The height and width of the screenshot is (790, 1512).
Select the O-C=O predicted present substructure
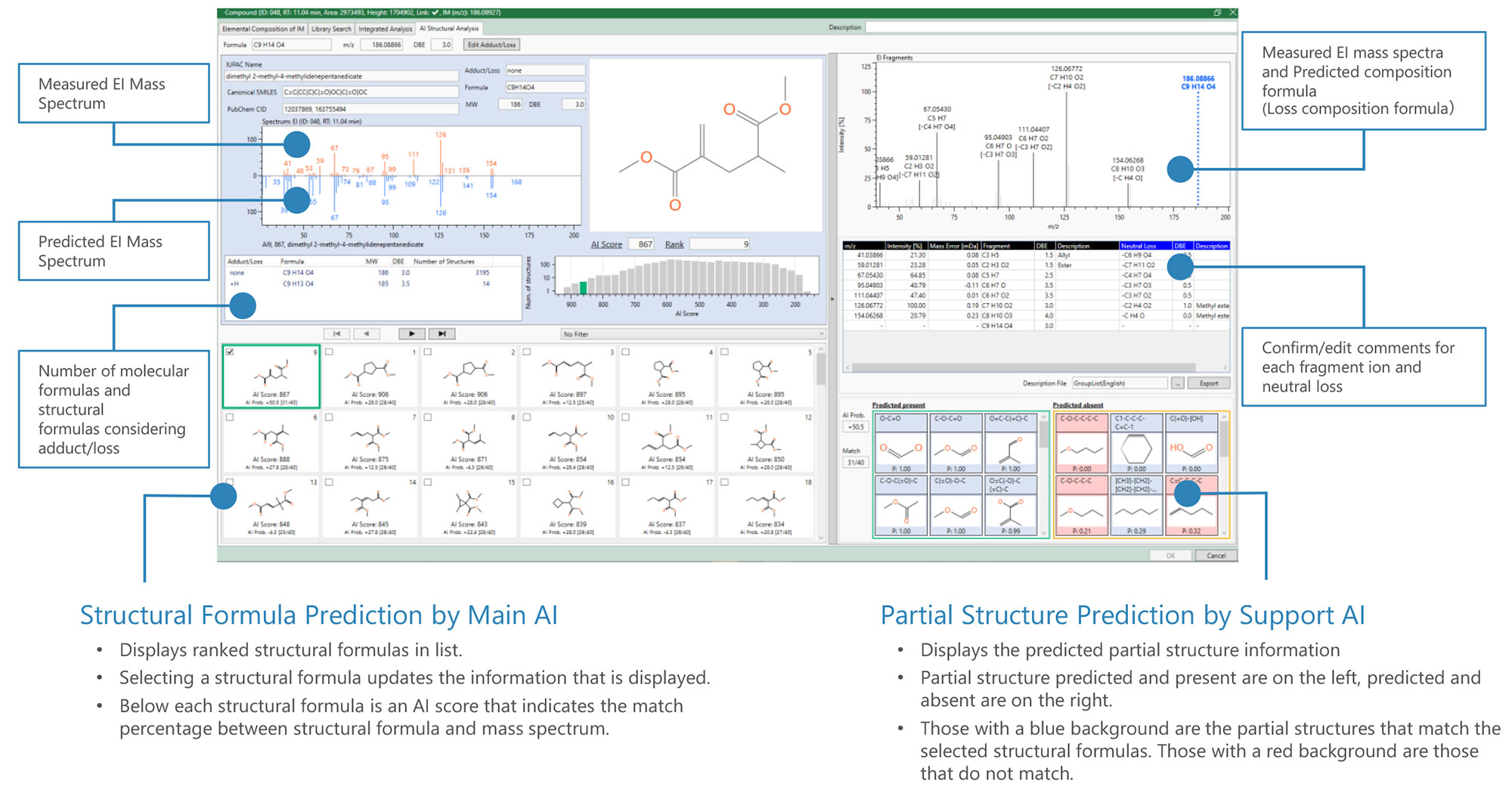900,444
